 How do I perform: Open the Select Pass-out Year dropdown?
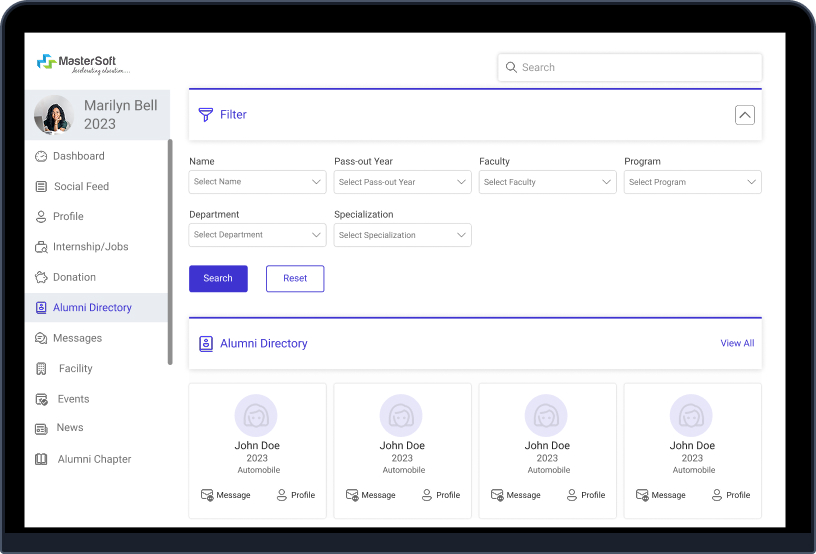tap(402, 182)
